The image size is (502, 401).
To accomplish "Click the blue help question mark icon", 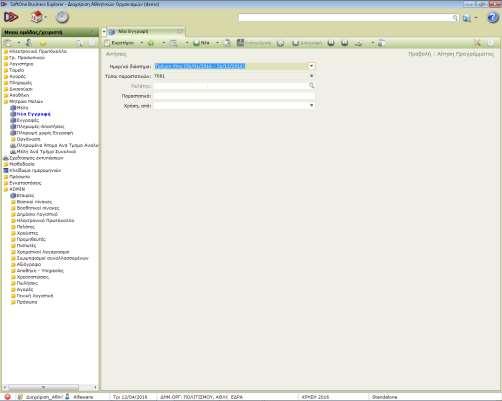I will click(x=493, y=17).
